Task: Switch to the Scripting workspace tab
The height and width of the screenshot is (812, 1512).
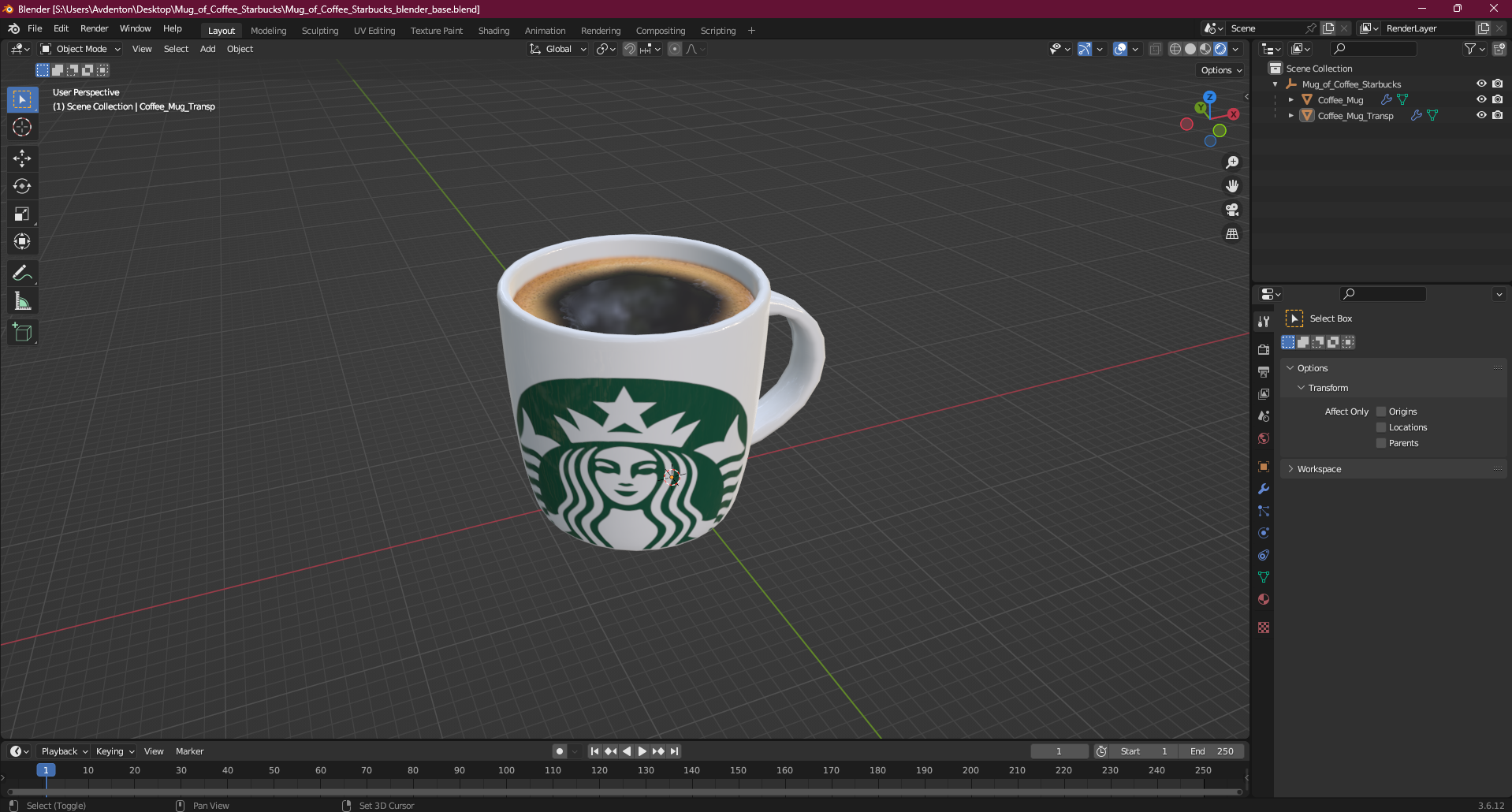Action: tap(717, 31)
